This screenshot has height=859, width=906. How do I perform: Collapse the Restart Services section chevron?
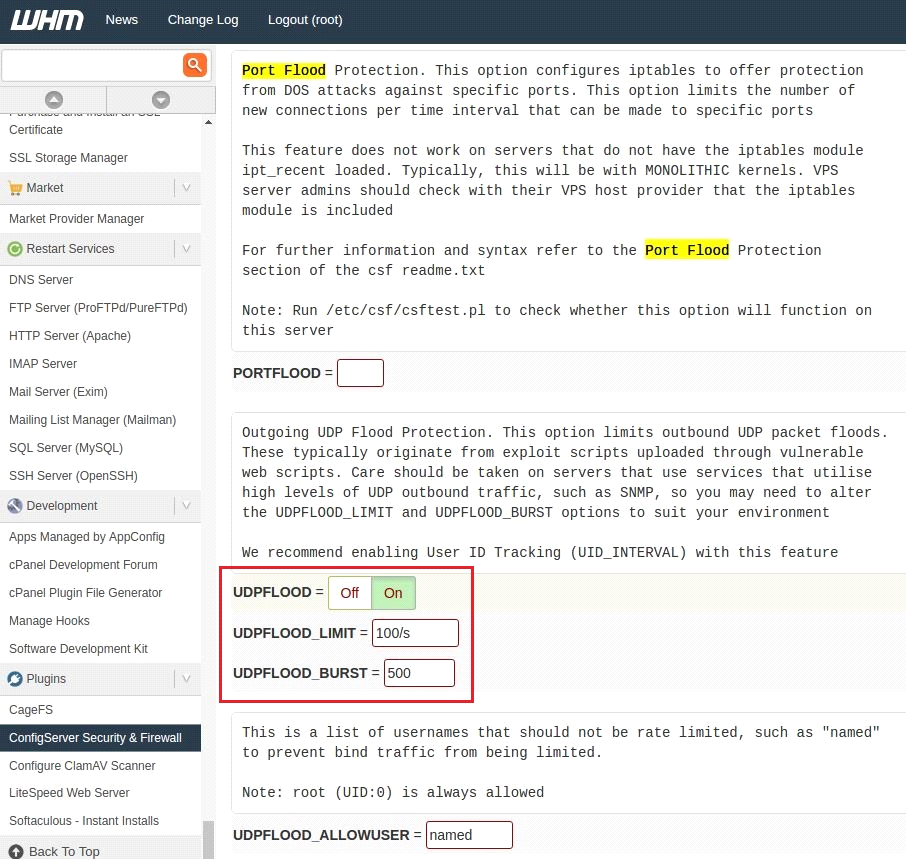coord(187,248)
